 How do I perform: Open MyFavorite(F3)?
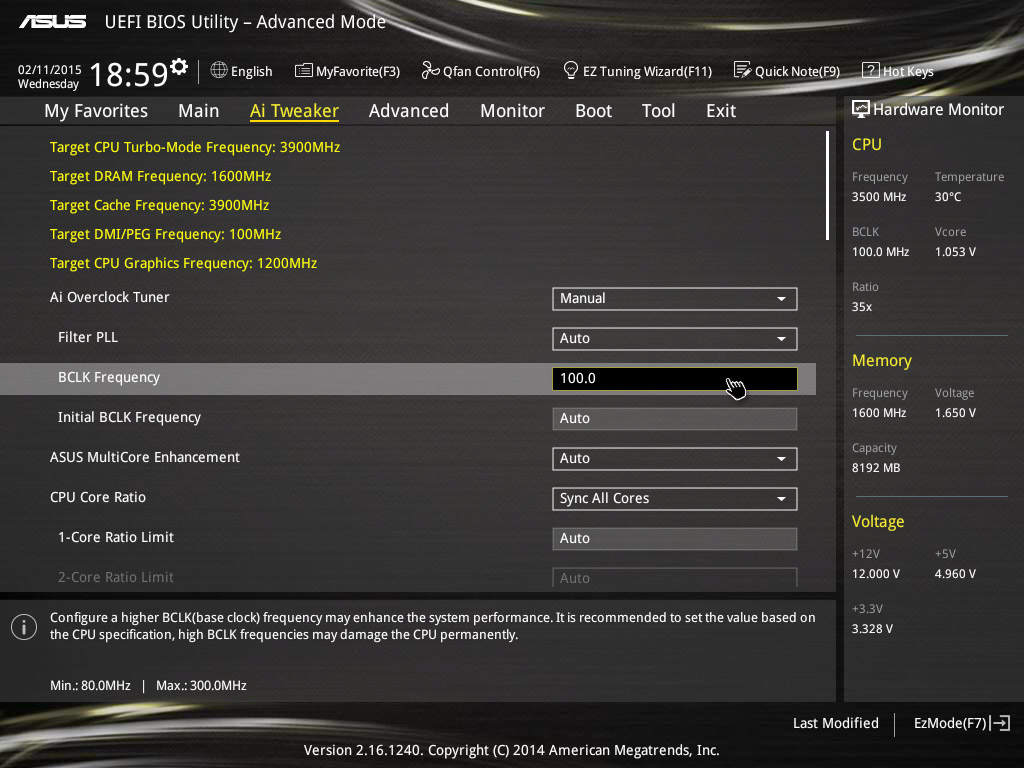coord(347,71)
